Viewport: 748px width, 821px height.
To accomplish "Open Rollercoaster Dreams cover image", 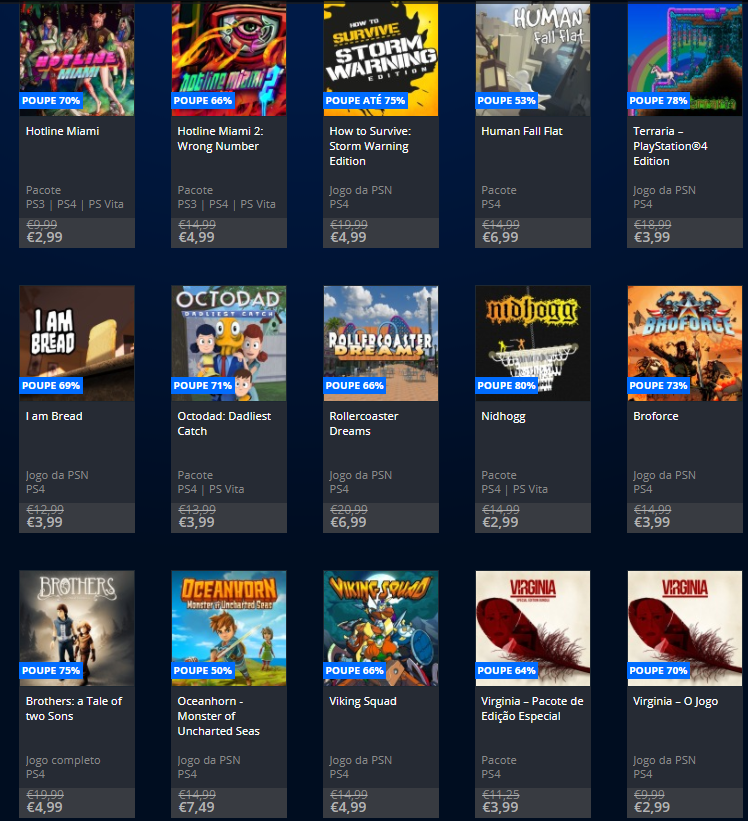I will pos(381,343).
